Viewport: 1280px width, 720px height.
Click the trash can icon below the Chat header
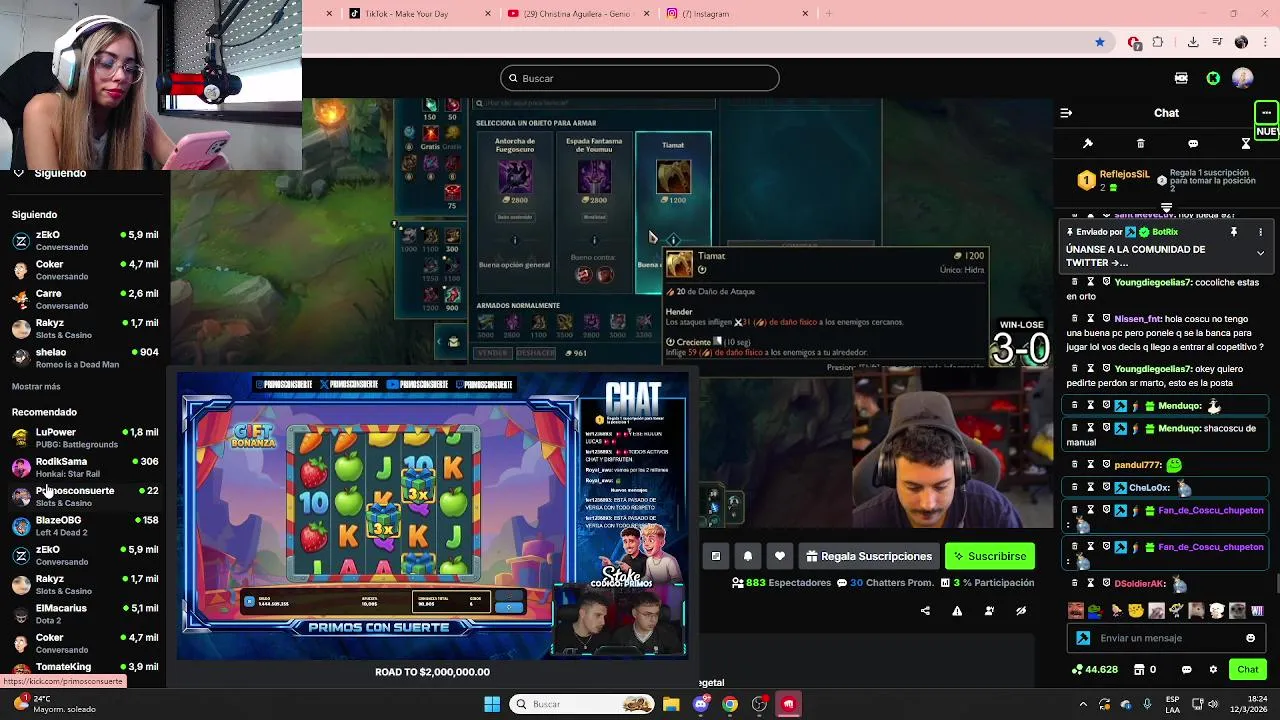pyautogui.click(x=1141, y=144)
